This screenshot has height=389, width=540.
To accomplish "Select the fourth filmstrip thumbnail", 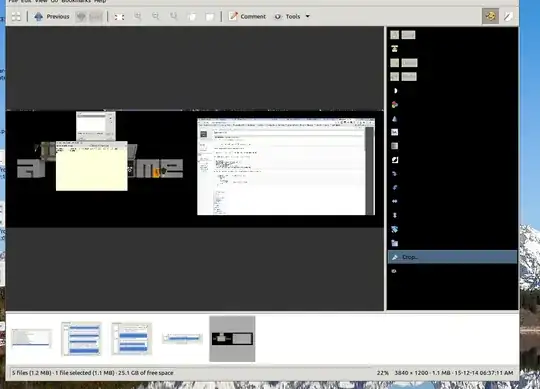I will (183, 338).
